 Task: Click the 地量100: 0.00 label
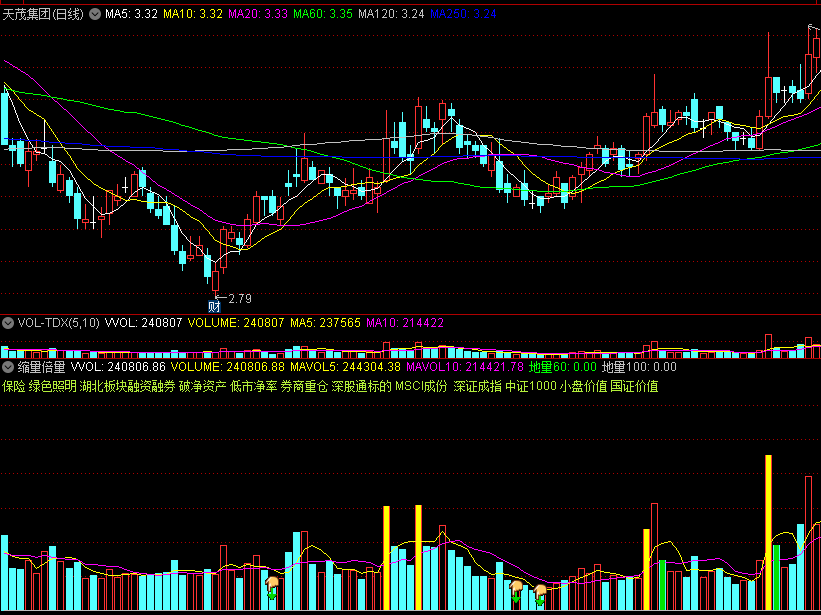[x=639, y=367]
